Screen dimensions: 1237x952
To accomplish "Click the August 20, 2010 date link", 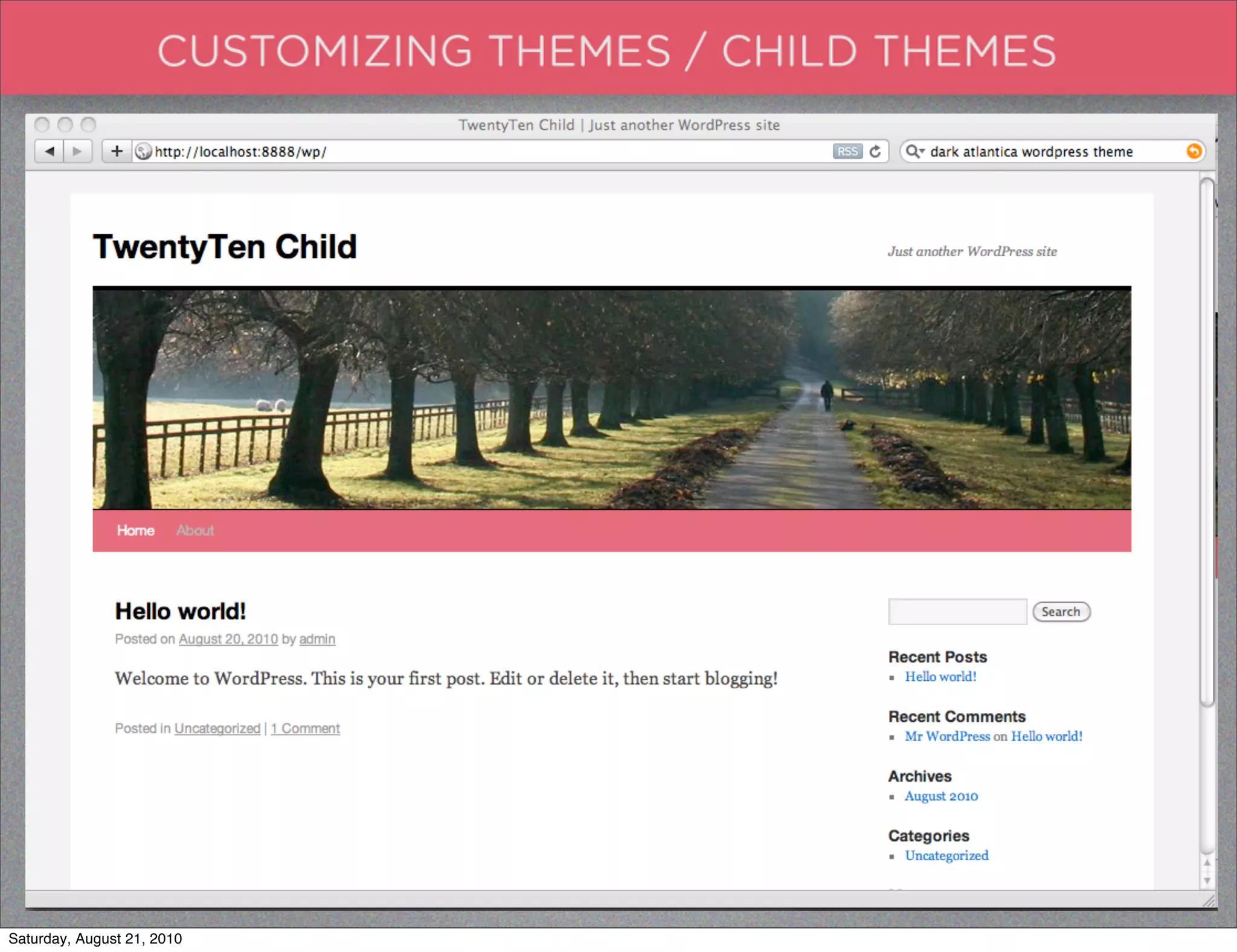I will [x=228, y=639].
